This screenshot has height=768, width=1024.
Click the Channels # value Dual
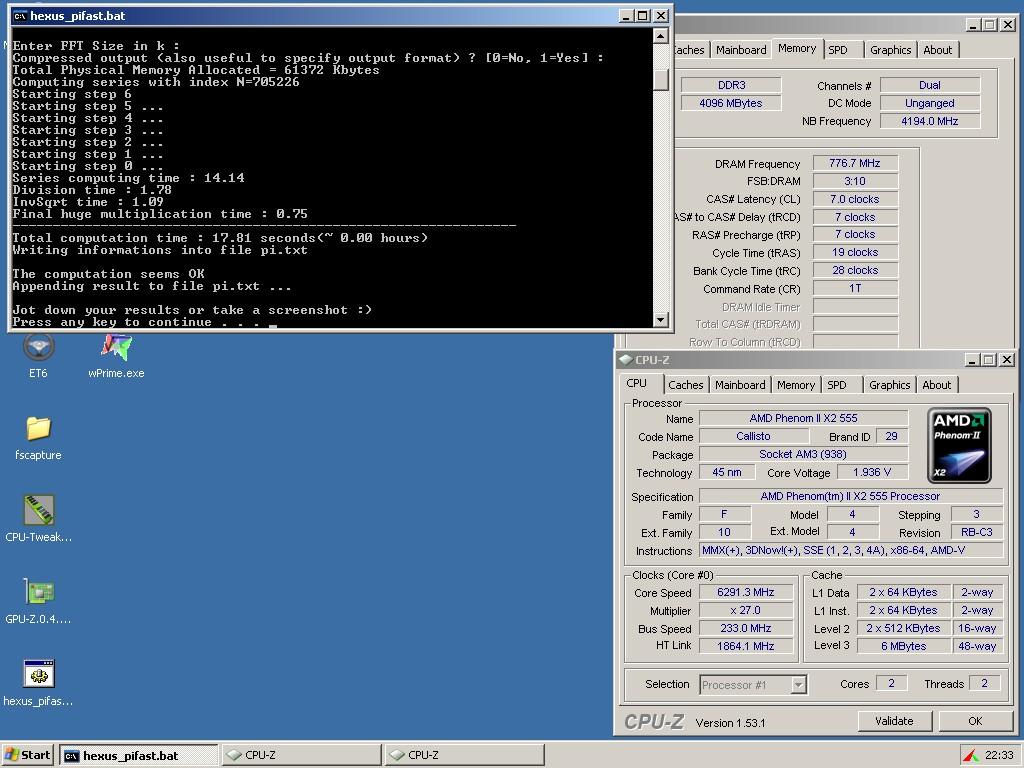point(930,85)
